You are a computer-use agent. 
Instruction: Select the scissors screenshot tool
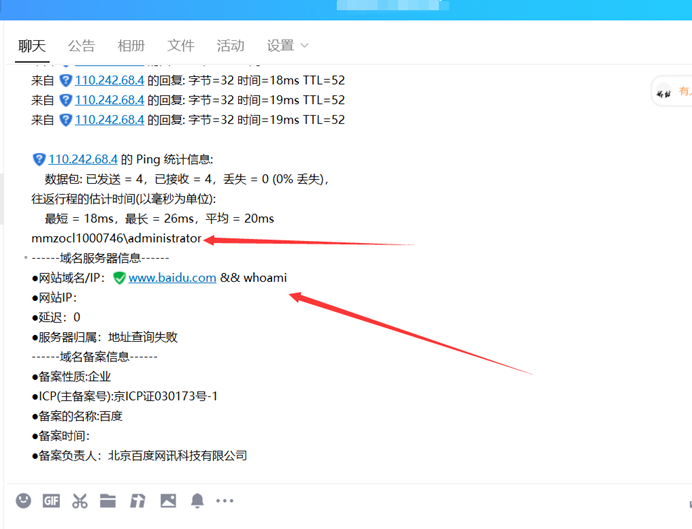[x=80, y=500]
